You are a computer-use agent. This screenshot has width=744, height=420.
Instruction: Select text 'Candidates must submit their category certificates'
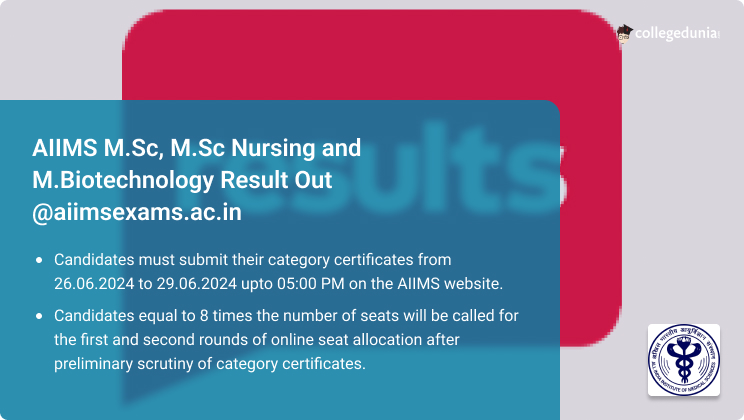coord(233,260)
